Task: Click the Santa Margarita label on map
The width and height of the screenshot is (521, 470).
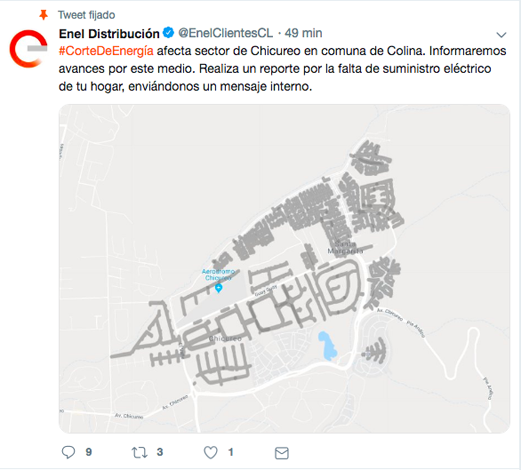Action: pos(345,248)
